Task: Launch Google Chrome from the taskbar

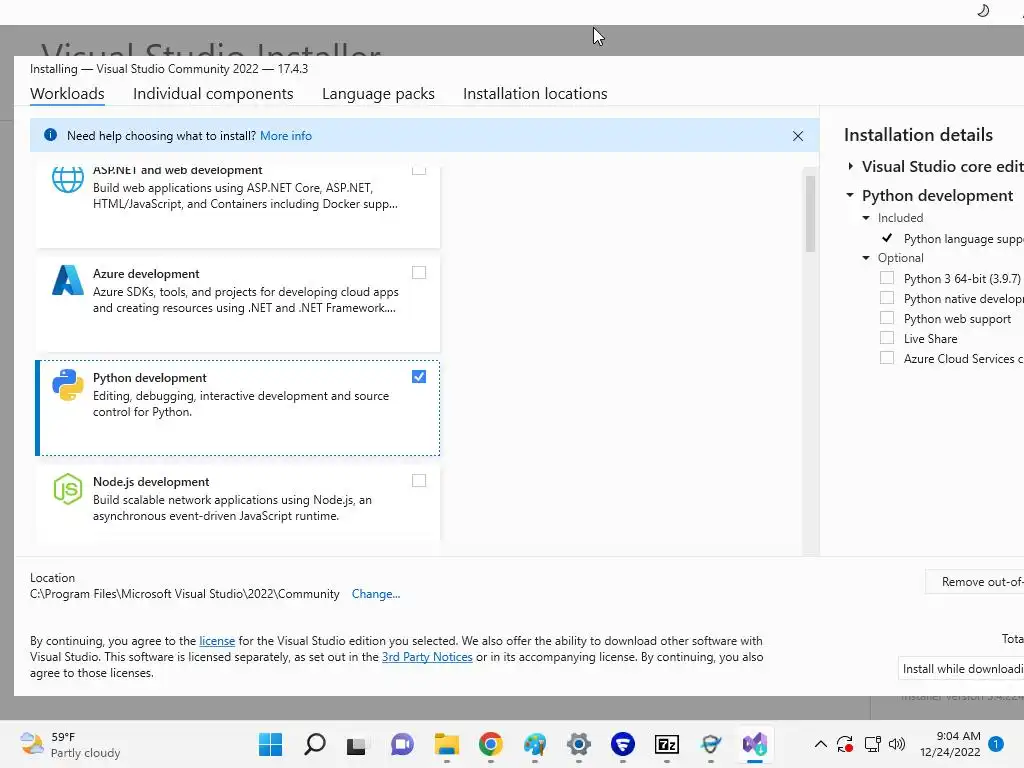Action: point(490,744)
